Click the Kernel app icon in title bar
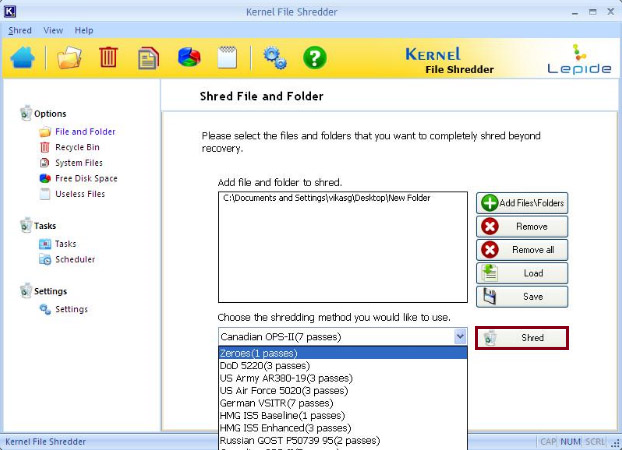The image size is (622, 450). [10, 12]
